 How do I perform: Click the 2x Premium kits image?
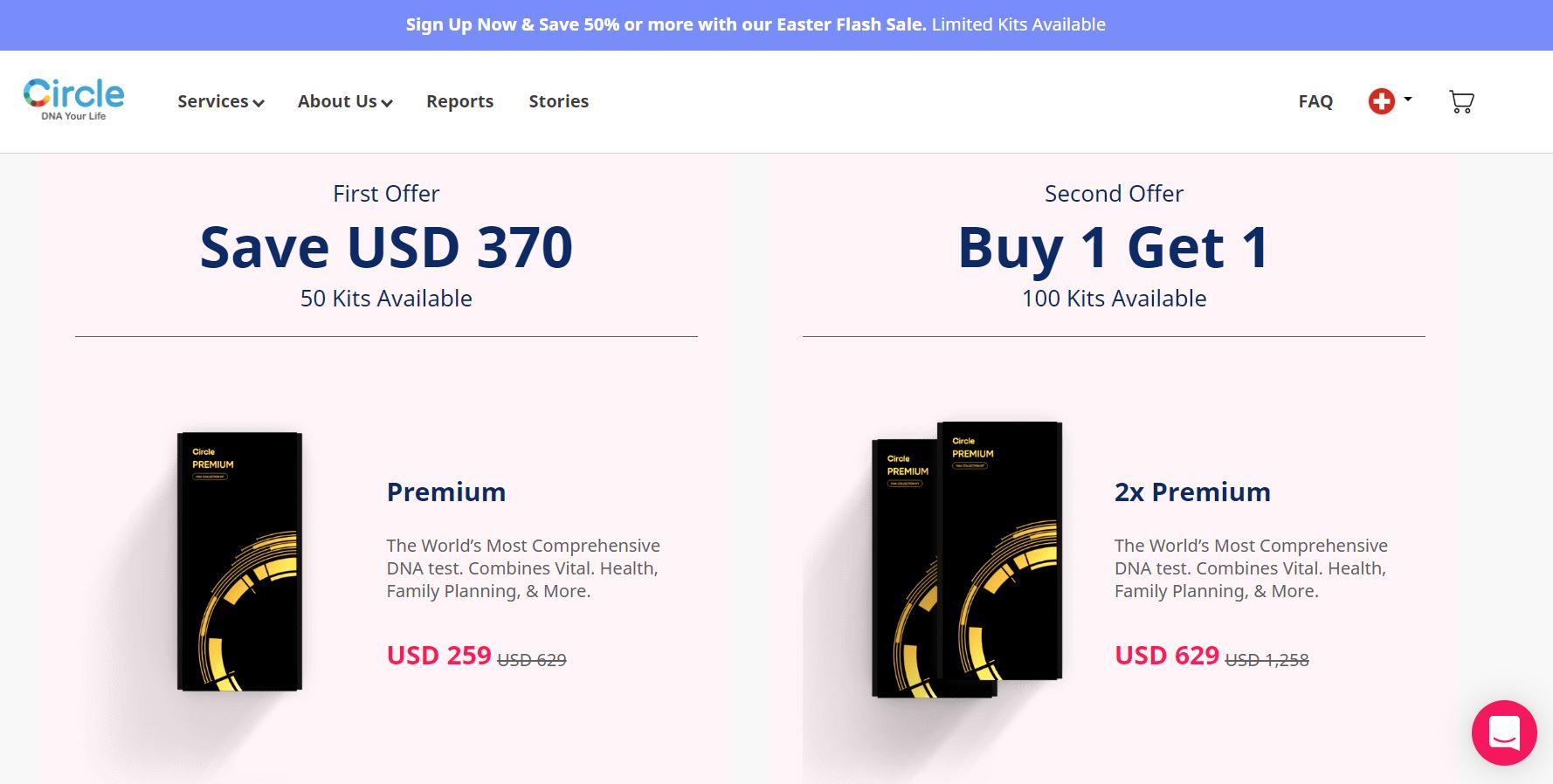coord(967,559)
